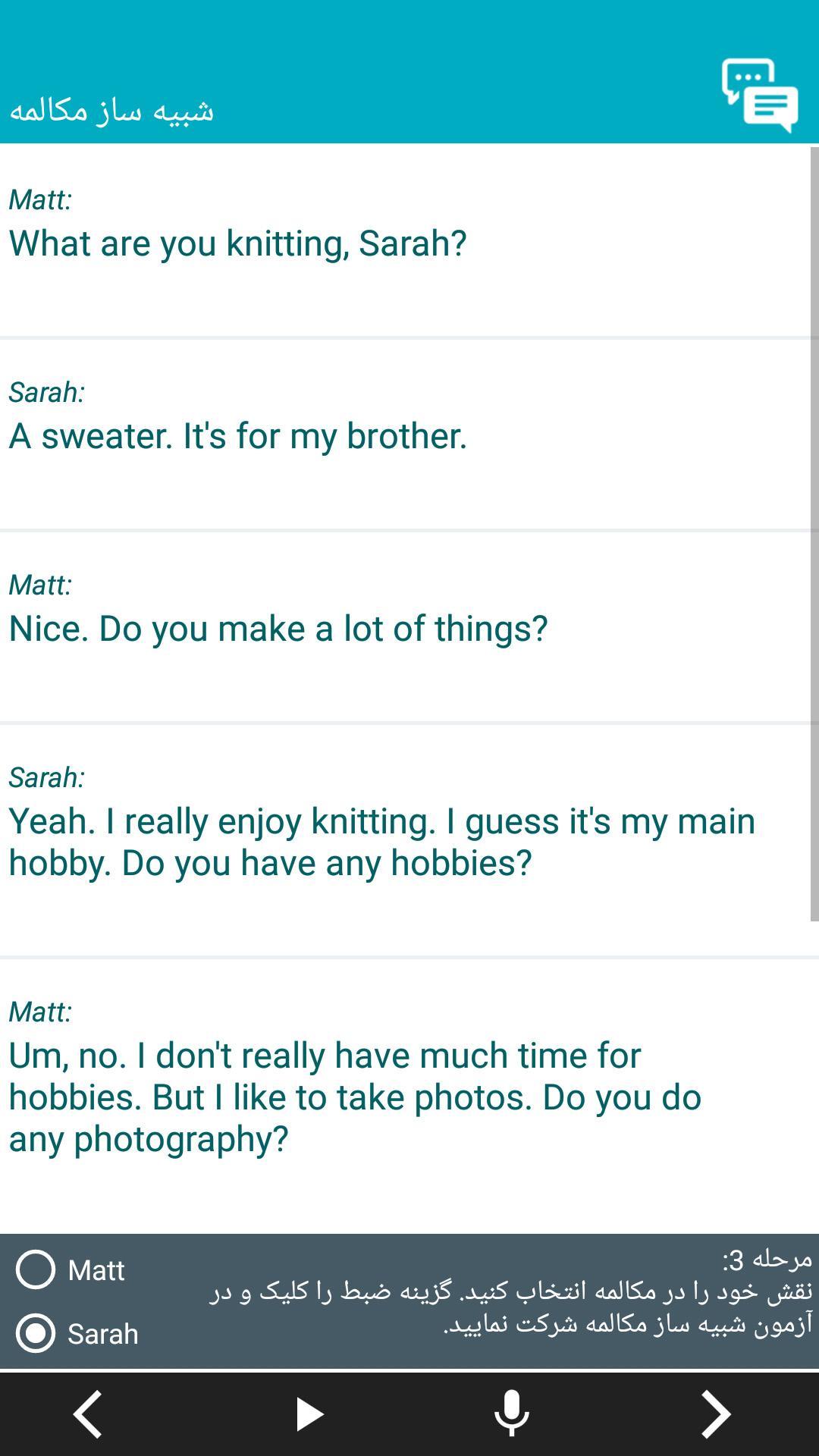The width and height of the screenshot is (819, 1456).
Task: Select "Nice. Do you make a lot of things?"
Action: coord(278,629)
